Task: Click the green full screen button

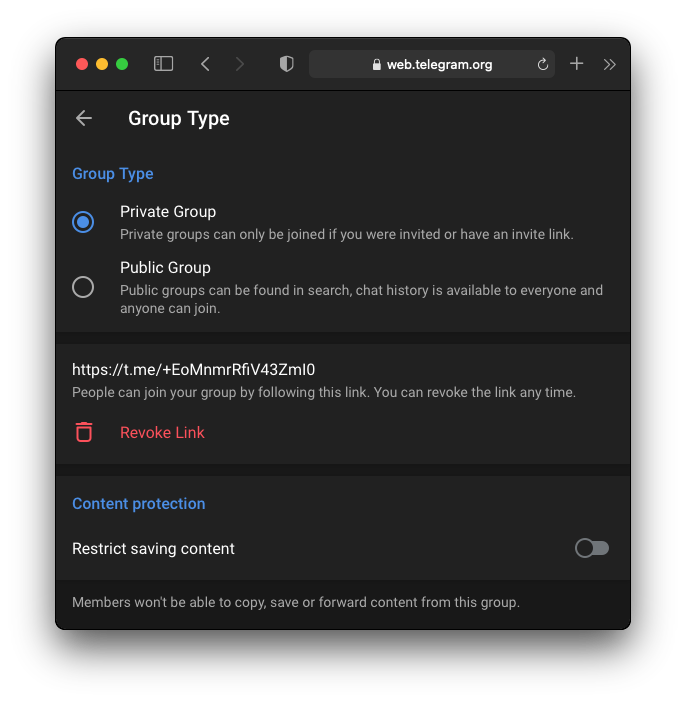Action: (122, 64)
